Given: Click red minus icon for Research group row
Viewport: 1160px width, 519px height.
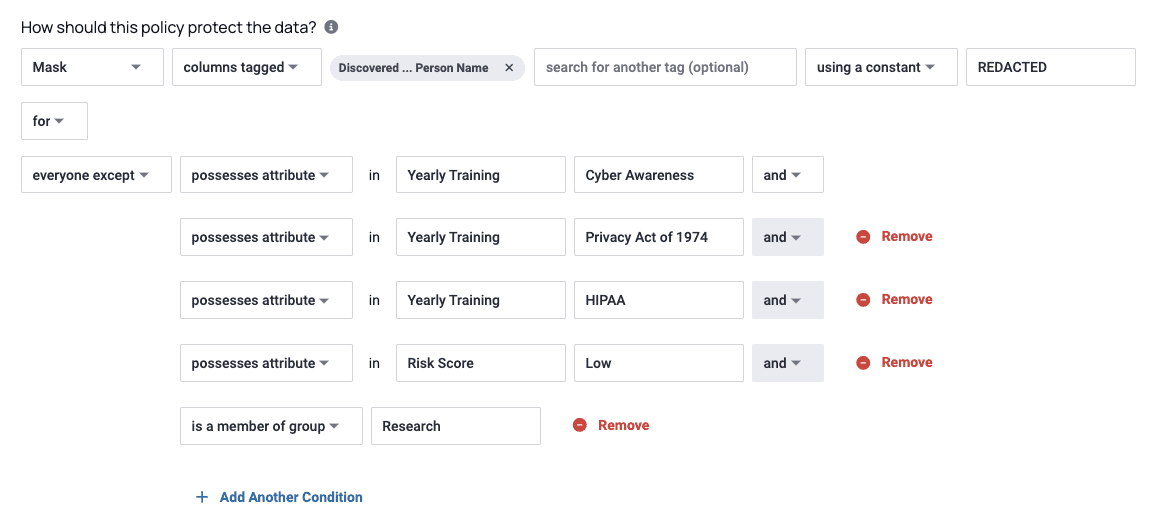Looking at the screenshot, I should tap(580, 425).
